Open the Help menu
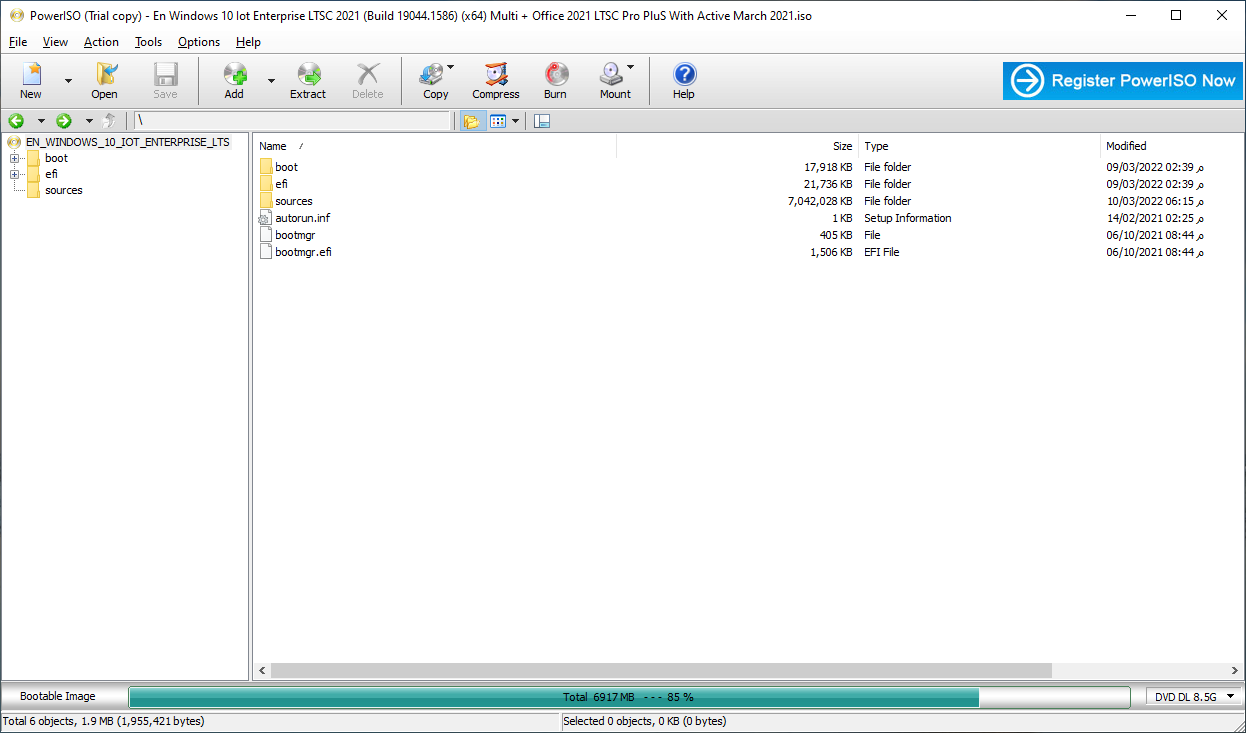 [x=248, y=42]
